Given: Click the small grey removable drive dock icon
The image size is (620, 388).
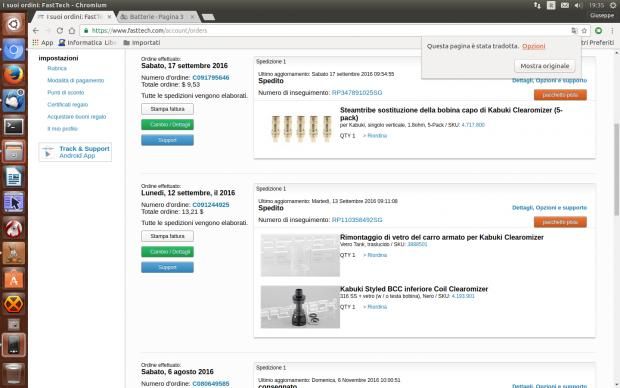Looking at the screenshot, I should pyautogui.click(x=13, y=325).
